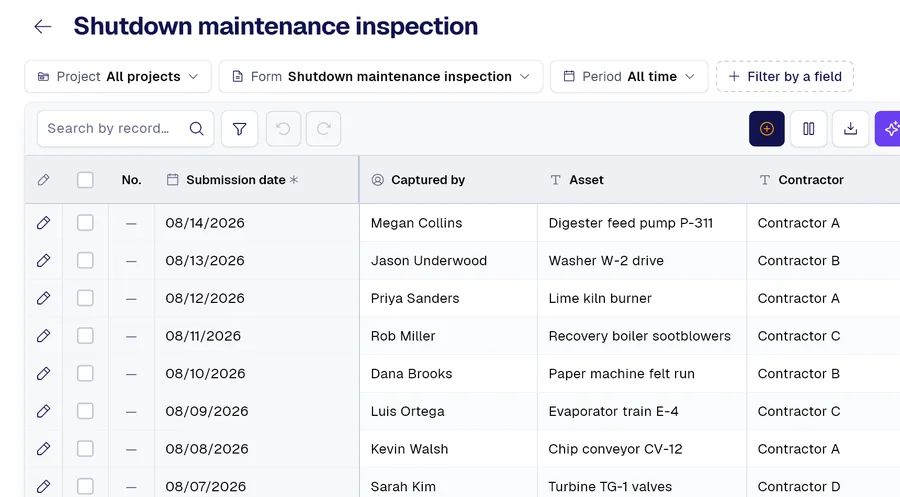Open the funnel filter button
This screenshot has height=497, width=900.
point(239,129)
